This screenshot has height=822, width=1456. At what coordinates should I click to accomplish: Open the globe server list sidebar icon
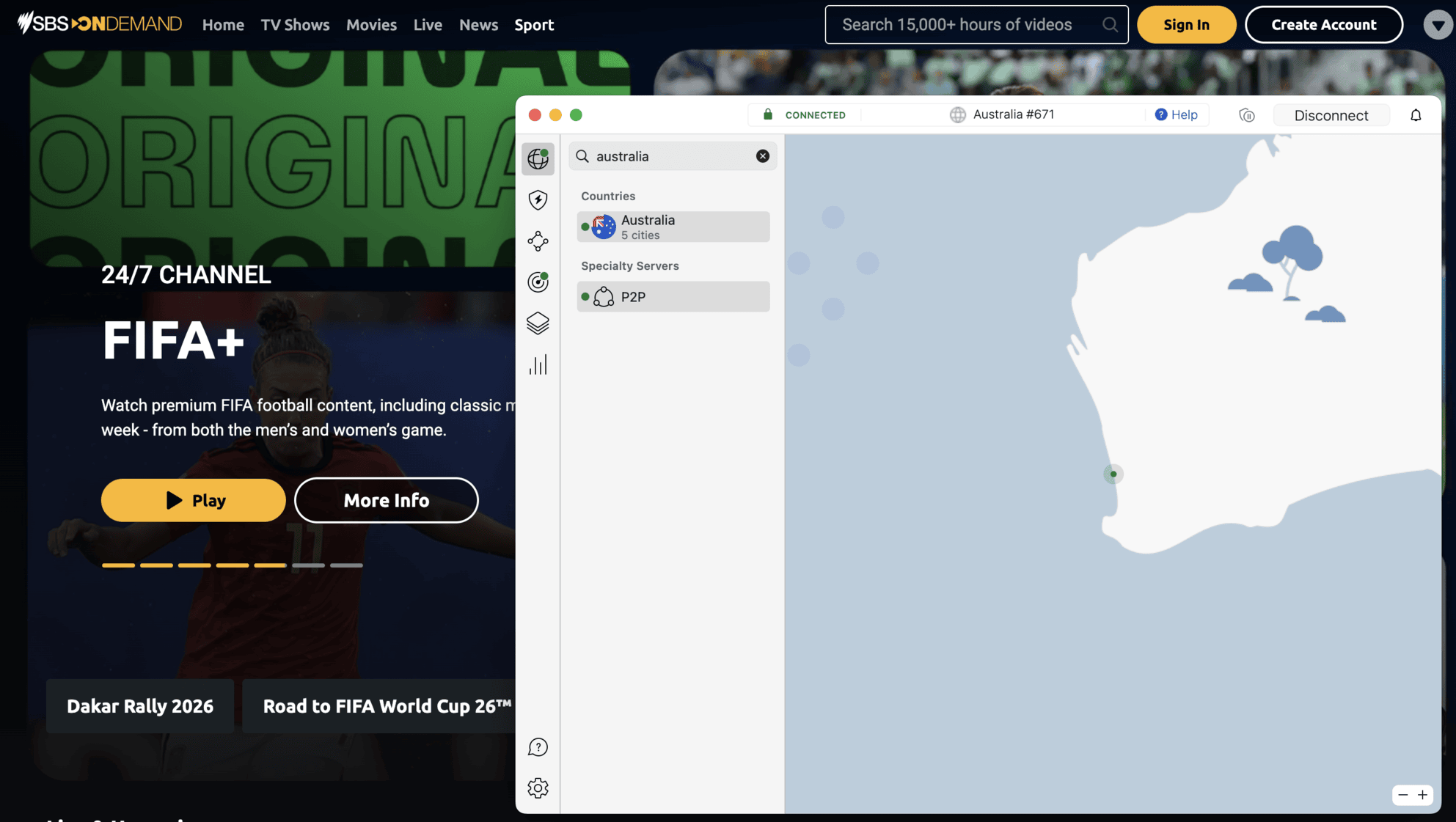tap(538, 158)
